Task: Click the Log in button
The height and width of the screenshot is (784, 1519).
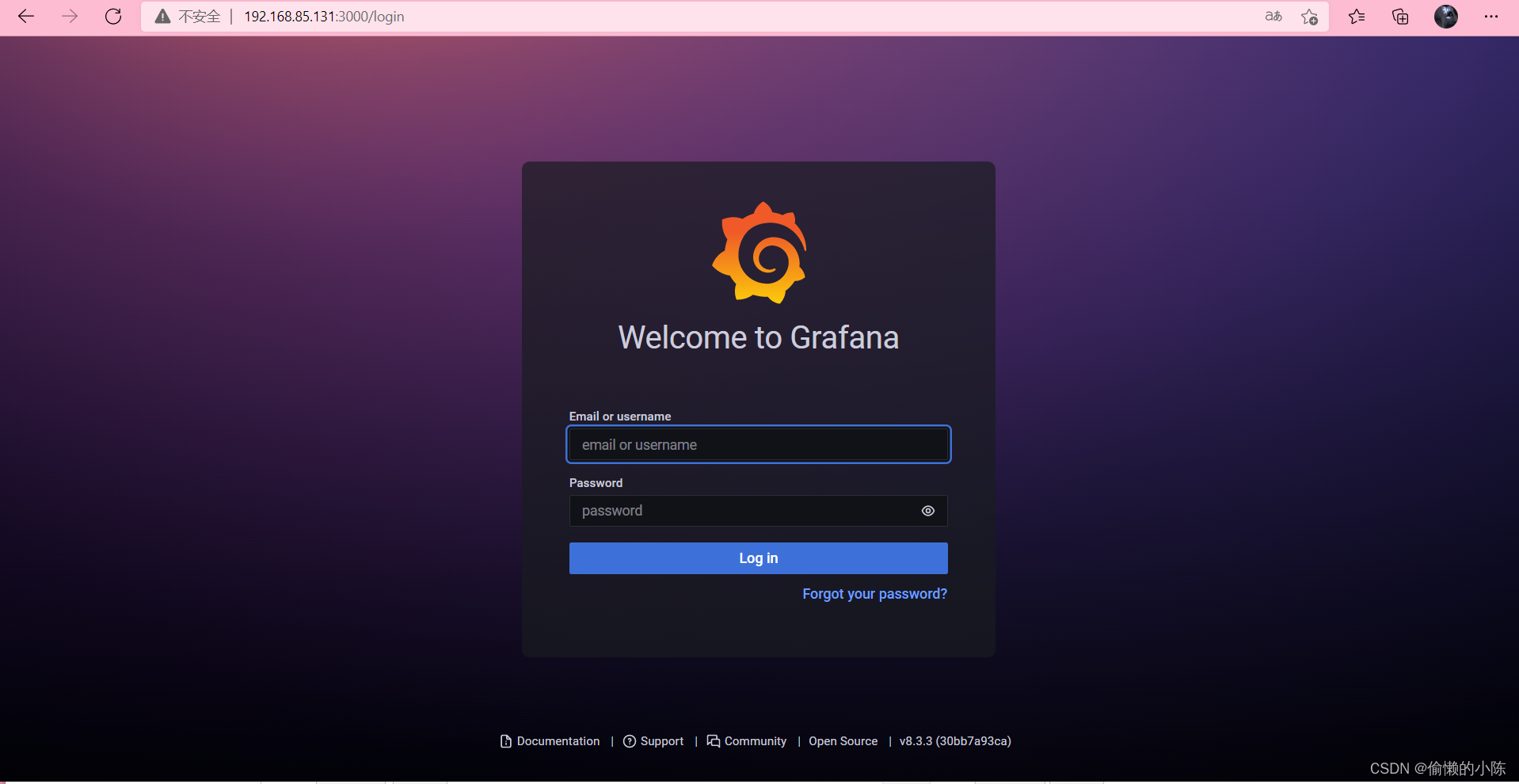Action: click(x=759, y=558)
